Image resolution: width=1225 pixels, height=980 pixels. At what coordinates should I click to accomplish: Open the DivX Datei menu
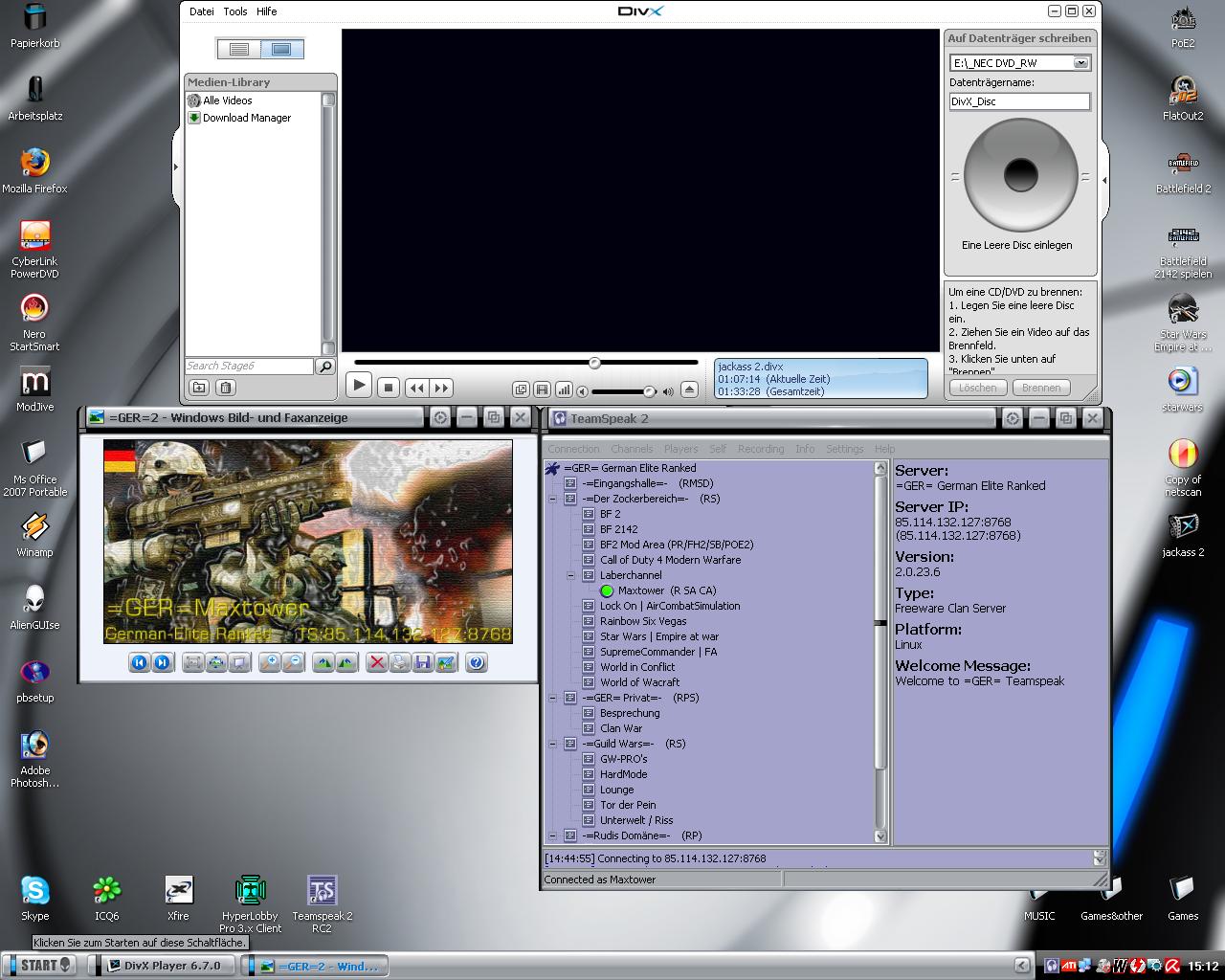click(x=202, y=11)
